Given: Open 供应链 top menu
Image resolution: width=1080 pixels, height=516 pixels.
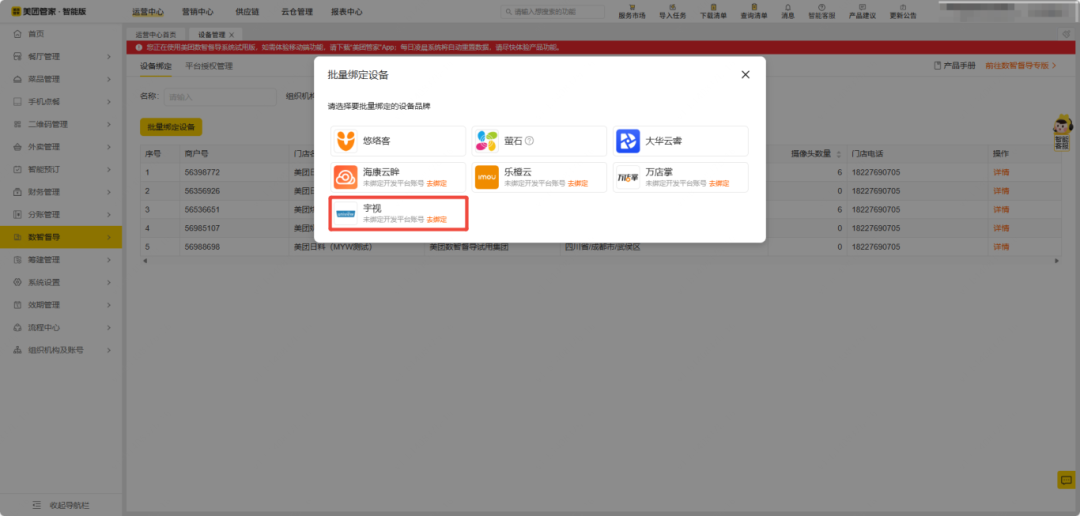Looking at the screenshot, I should coord(247,12).
